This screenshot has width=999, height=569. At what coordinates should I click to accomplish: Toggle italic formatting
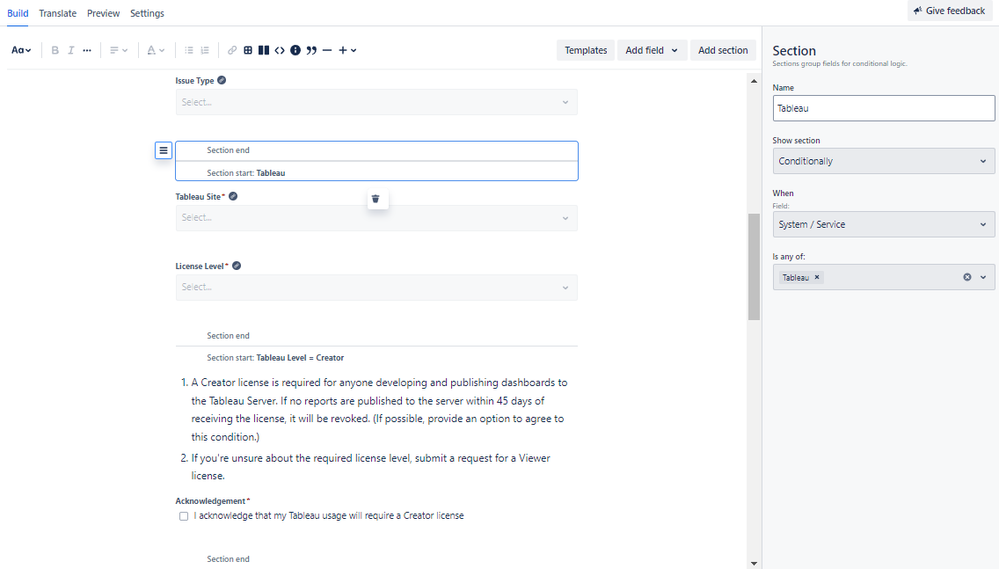[x=71, y=50]
